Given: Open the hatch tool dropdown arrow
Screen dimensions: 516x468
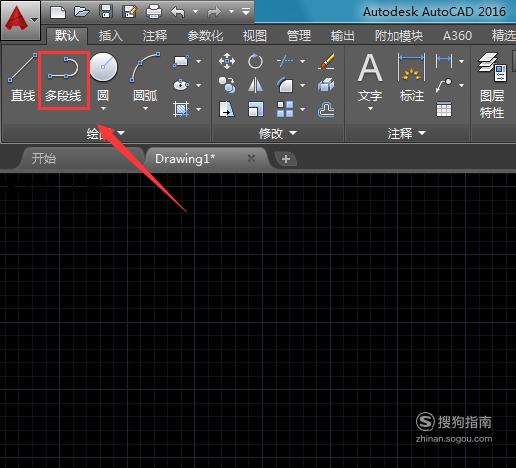Looking at the screenshot, I should (x=199, y=109).
